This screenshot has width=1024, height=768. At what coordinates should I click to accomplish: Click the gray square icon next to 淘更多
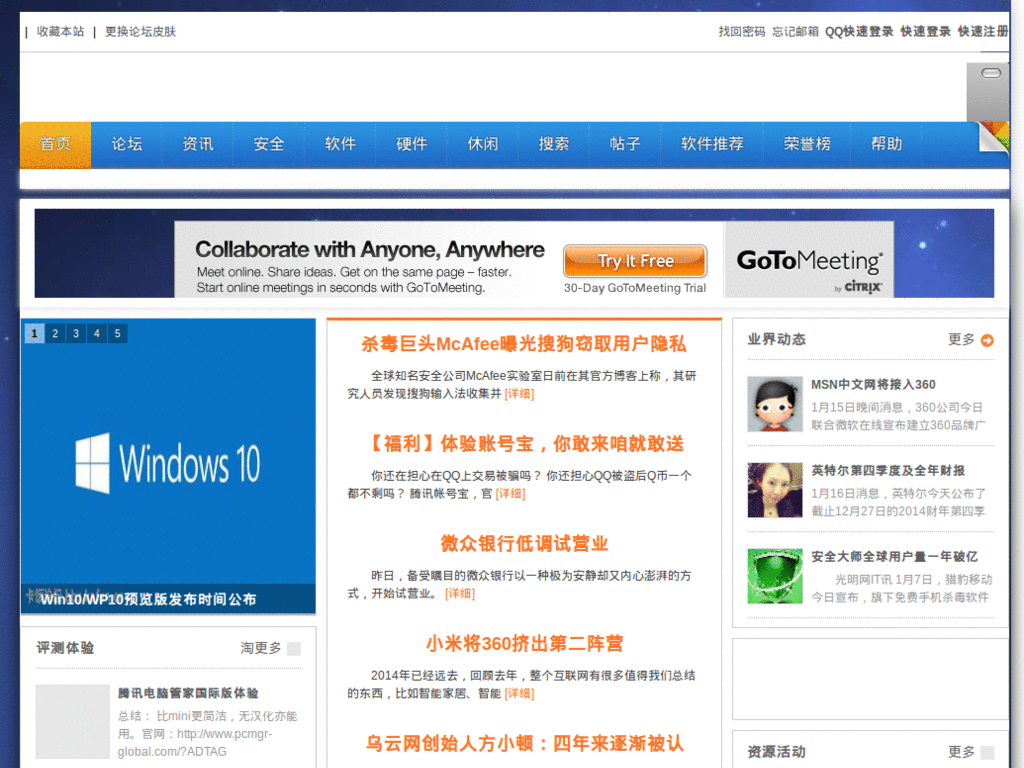click(293, 649)
